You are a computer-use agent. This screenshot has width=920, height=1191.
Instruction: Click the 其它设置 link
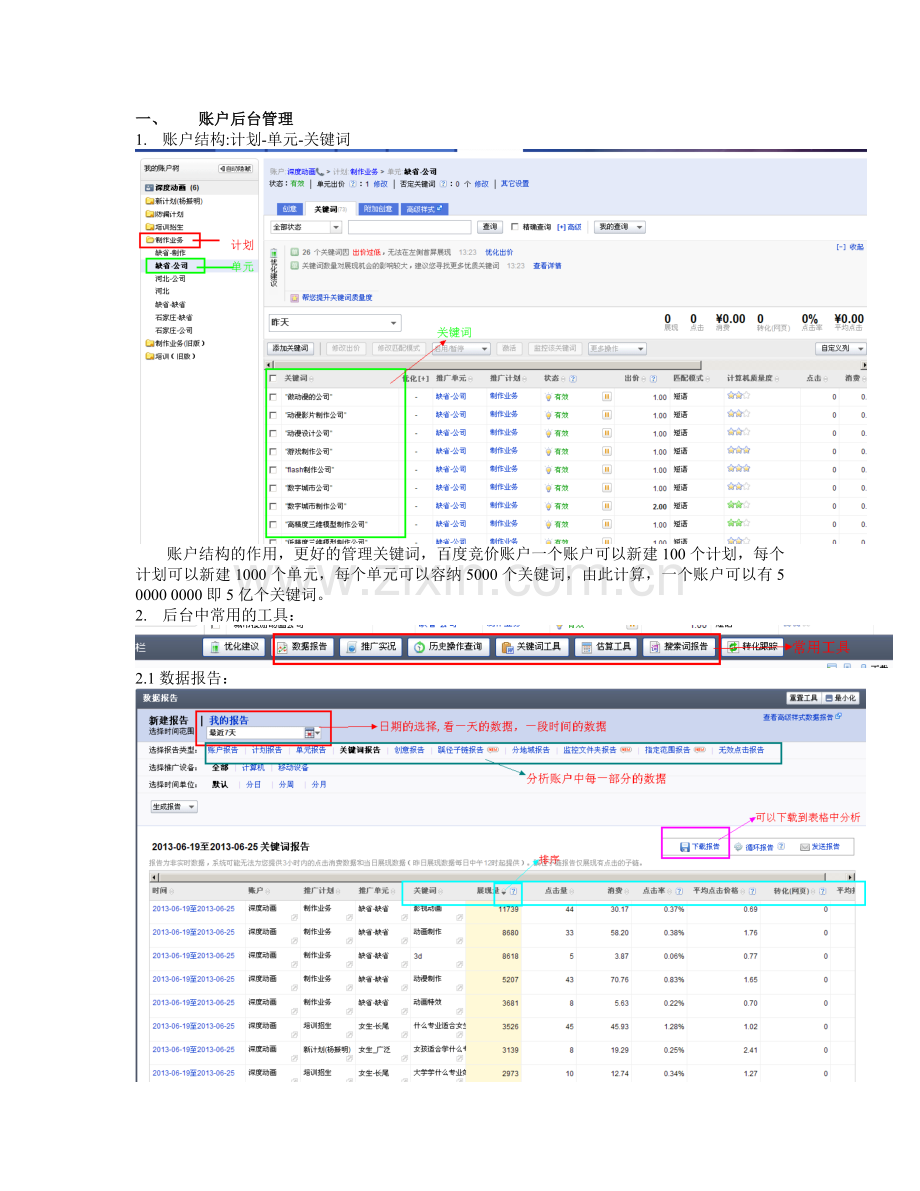tap(515, 184)
